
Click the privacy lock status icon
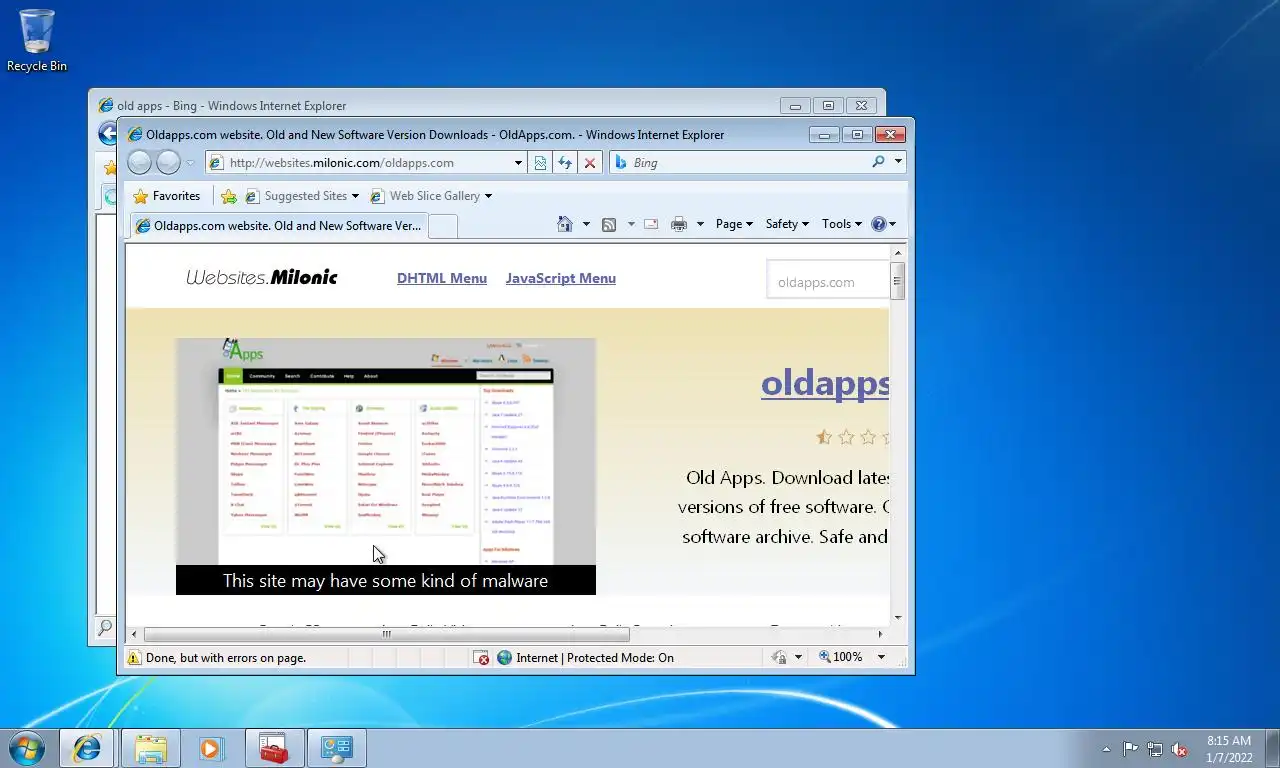pos(779,658)
